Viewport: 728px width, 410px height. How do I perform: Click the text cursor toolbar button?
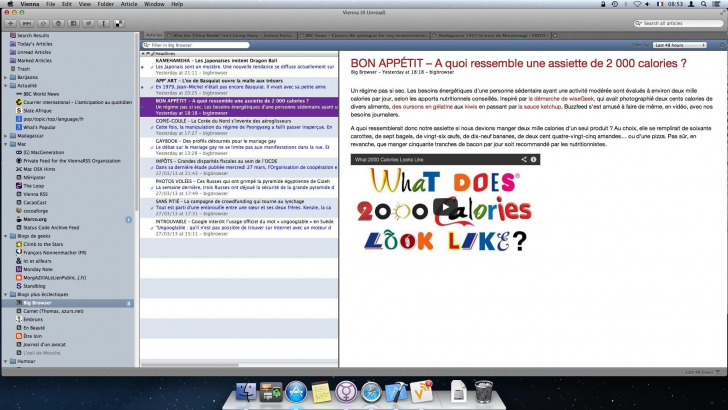pyautogui.click(x=103, y=23)
